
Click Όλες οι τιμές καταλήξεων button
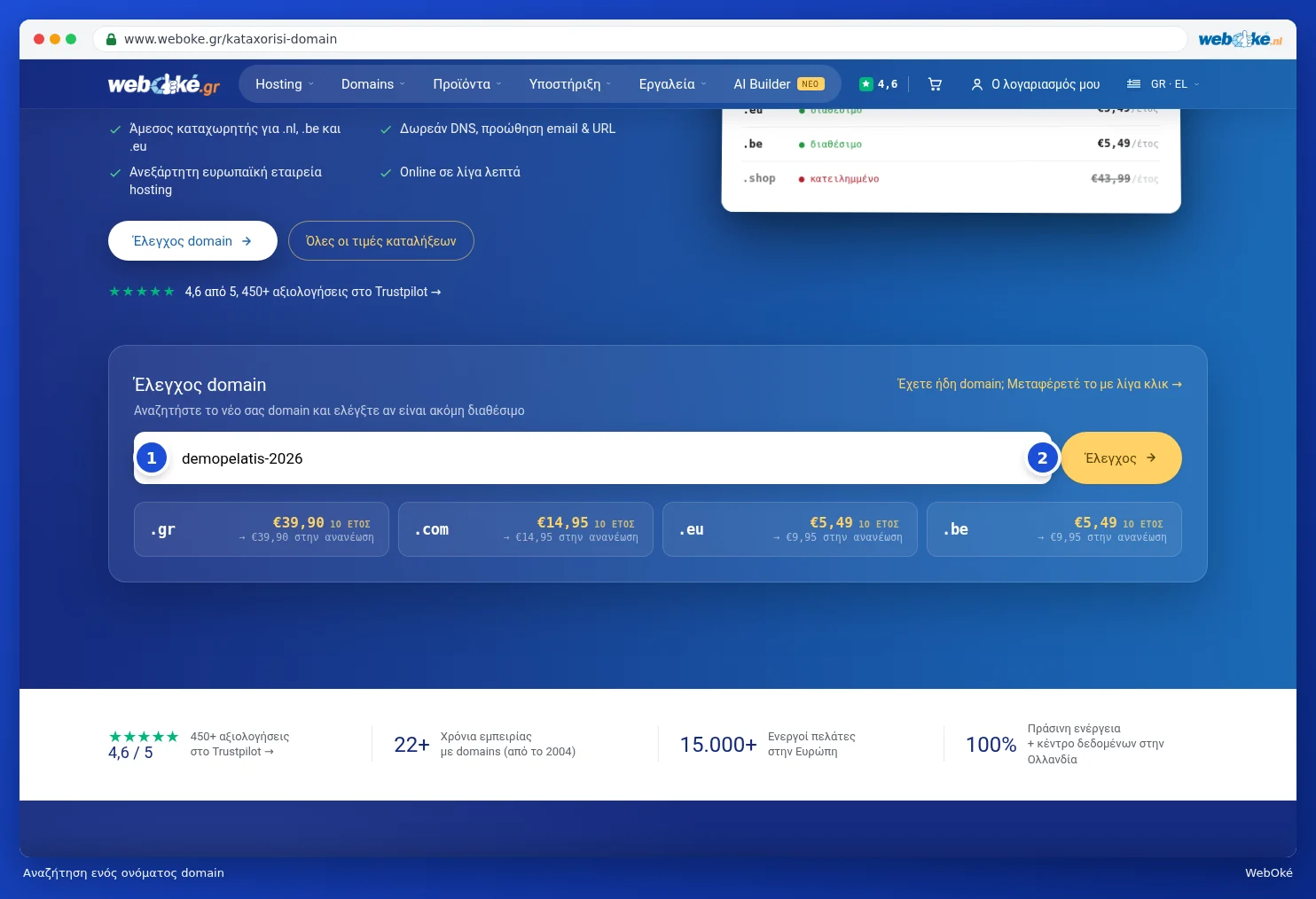click(x=381, y=241)
